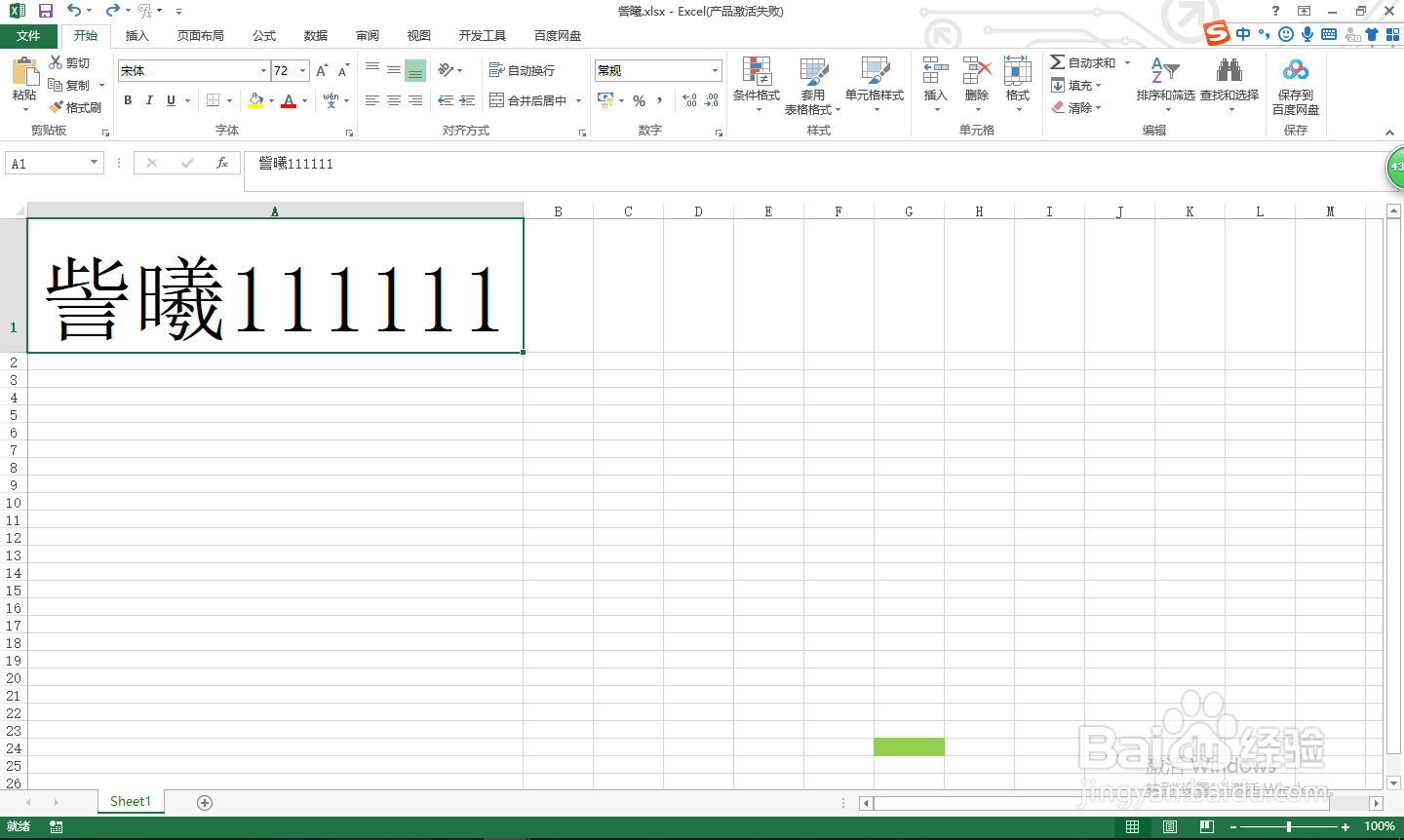
Task: Click 自动求和 AutoSum
Action: click(1083, 62)
